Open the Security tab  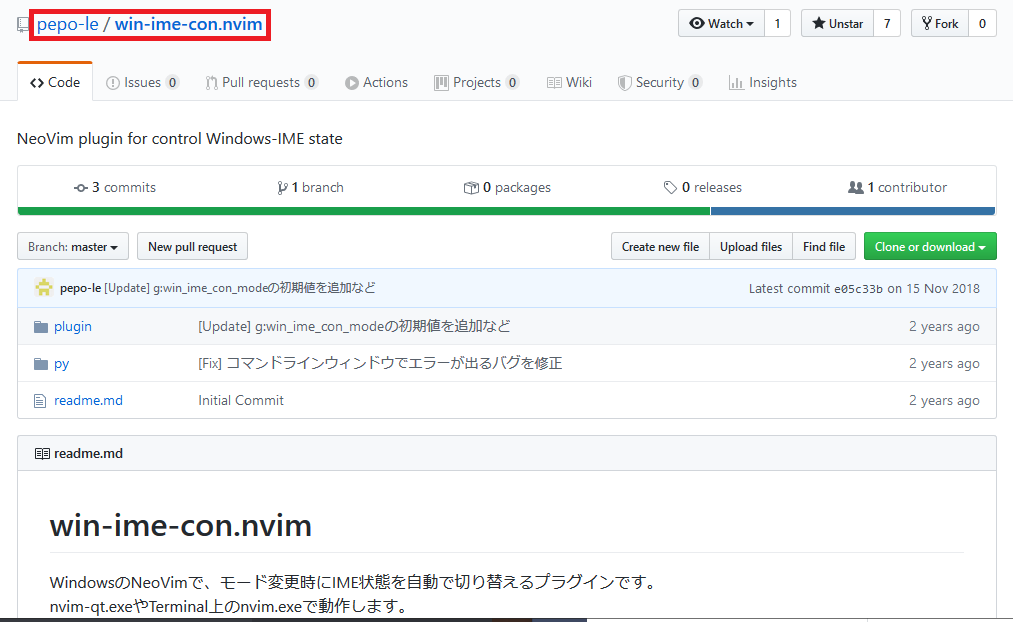(660, 82)
